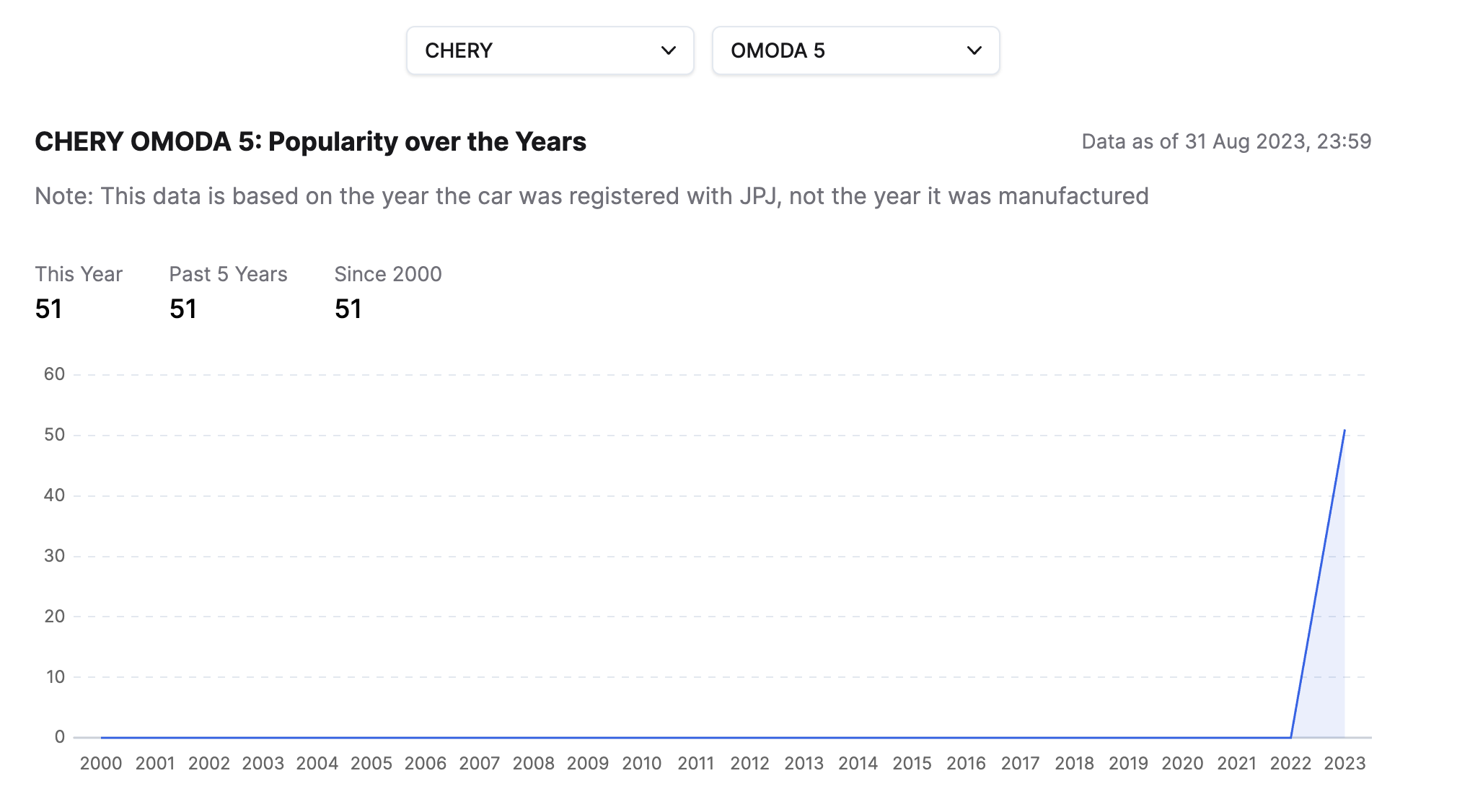Click the 'Past 5 Years' statistic value
Image resolution: width=1470 pixels, height=812 pixels.
click(183, 309)
